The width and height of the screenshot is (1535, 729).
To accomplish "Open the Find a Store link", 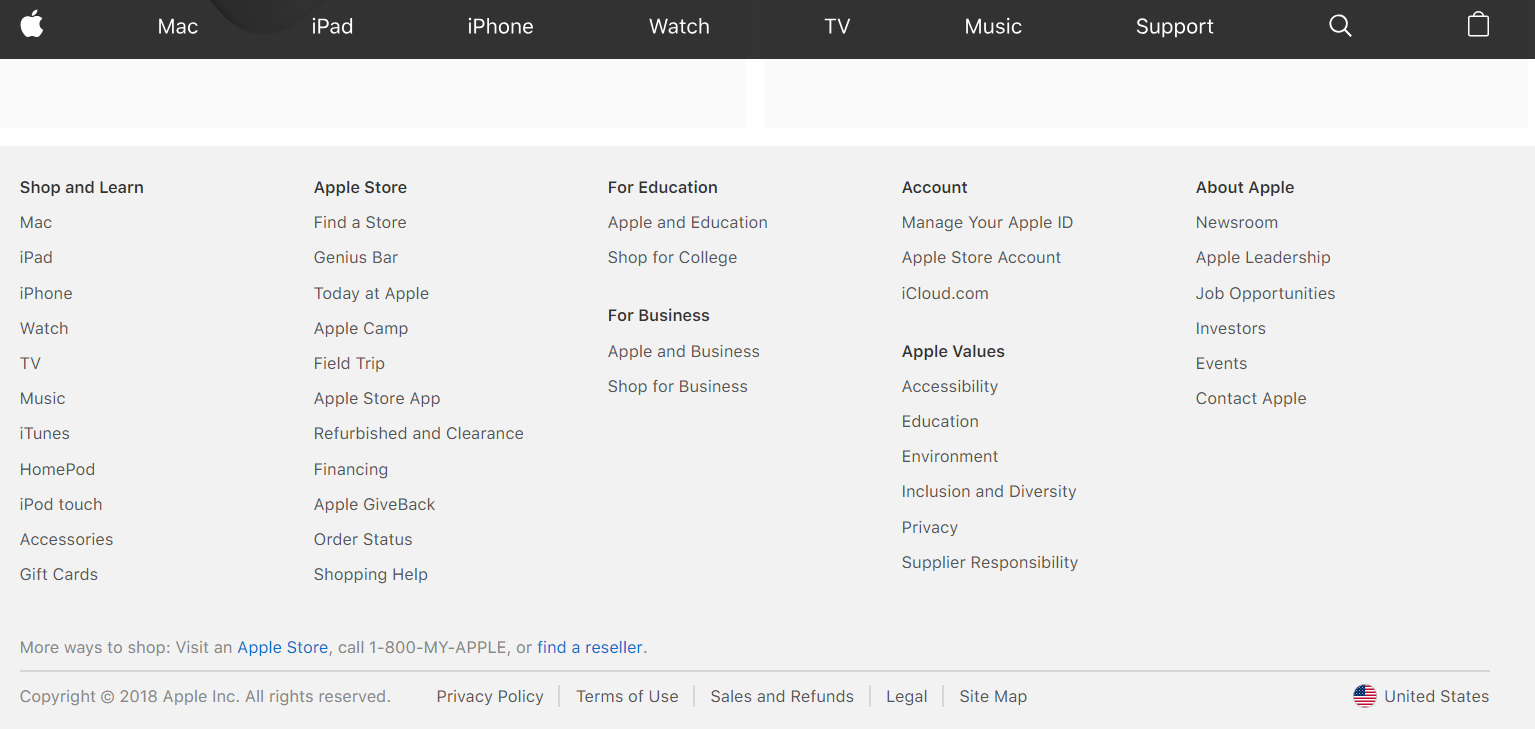I will pos(360,222).
